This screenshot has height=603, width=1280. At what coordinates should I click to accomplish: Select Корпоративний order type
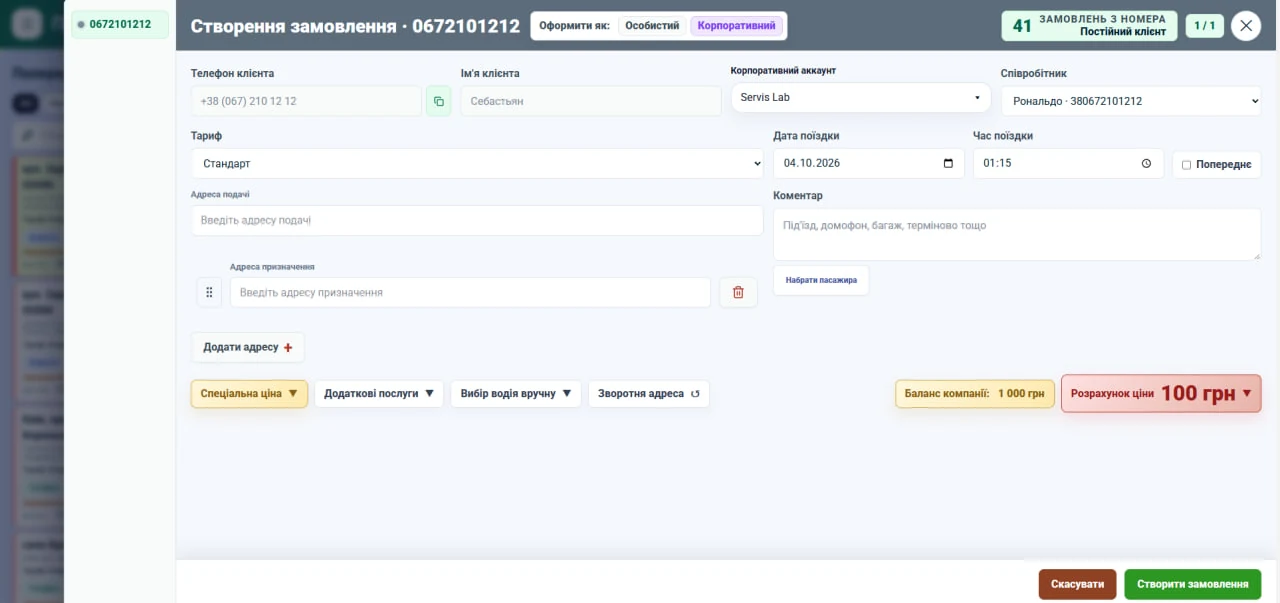click(736, 26)
